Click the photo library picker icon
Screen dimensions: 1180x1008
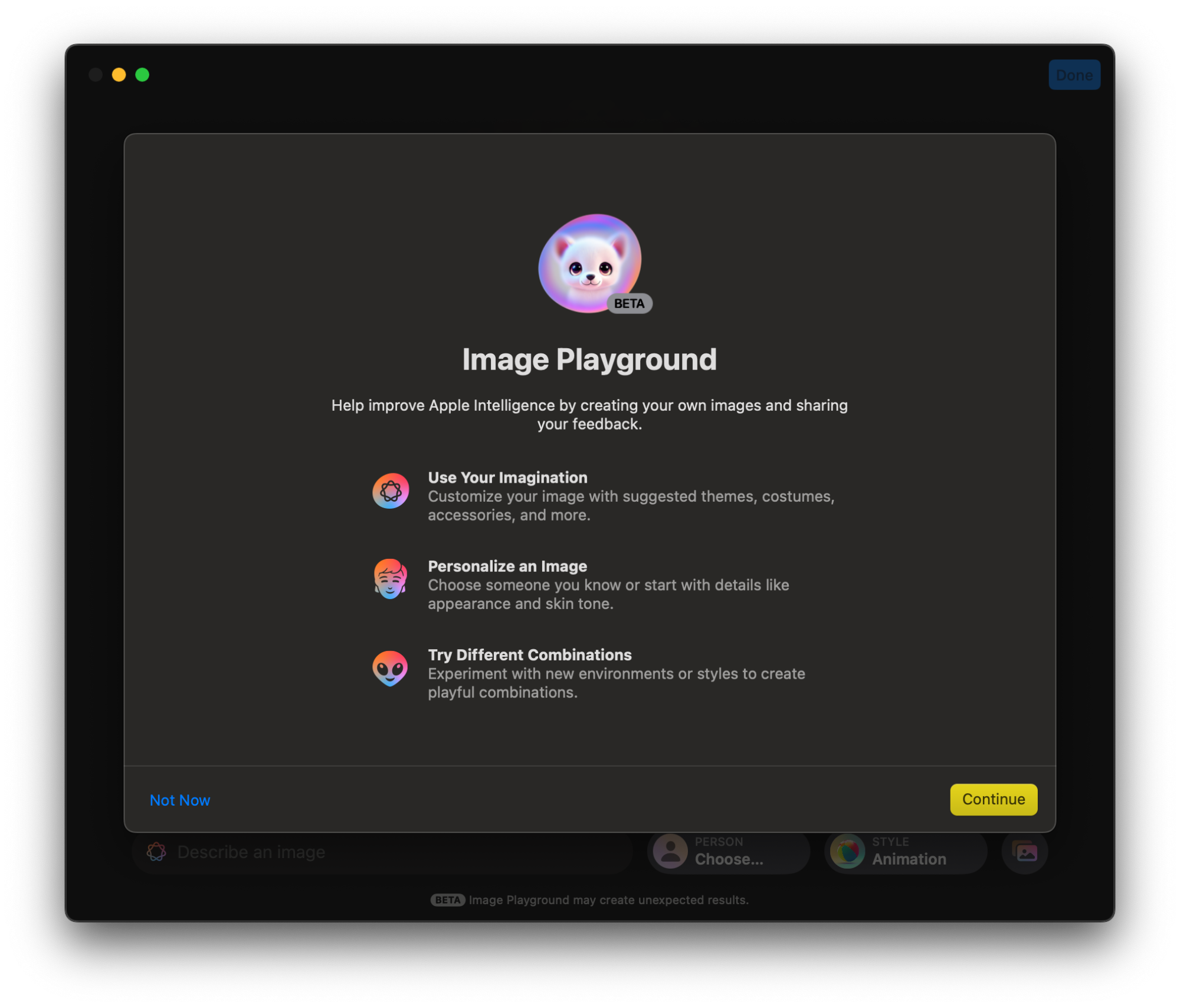pyautogui.click(x=1025, y=852)
